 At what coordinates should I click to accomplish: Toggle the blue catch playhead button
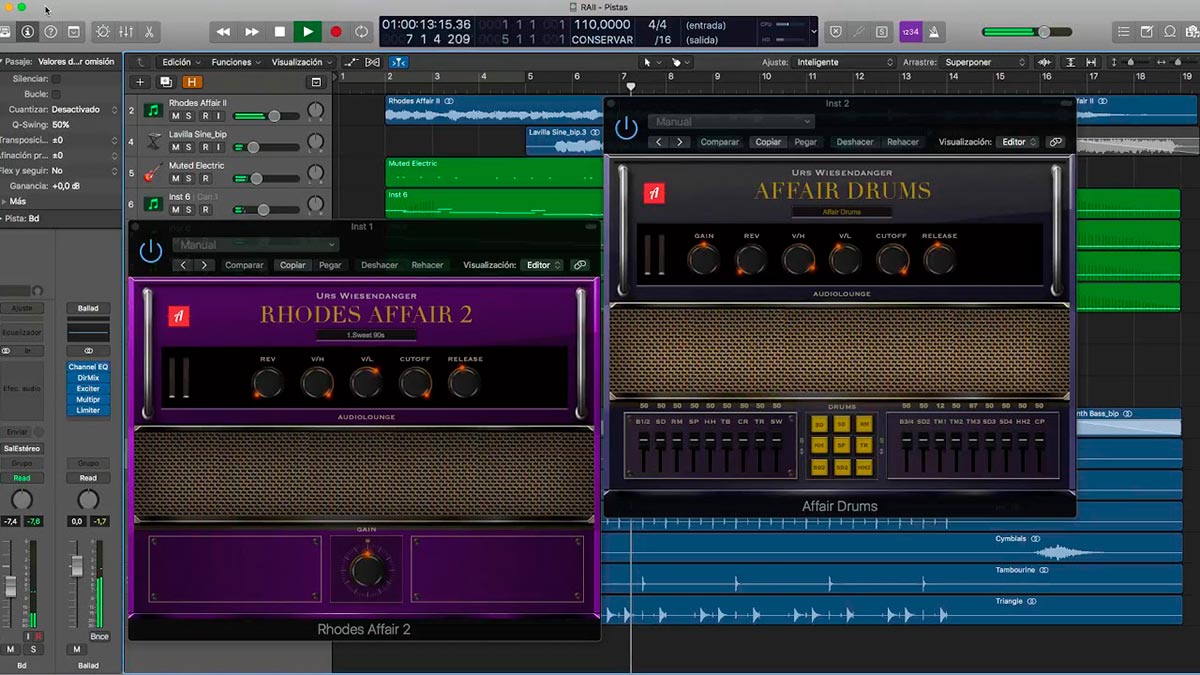point(399,62)
